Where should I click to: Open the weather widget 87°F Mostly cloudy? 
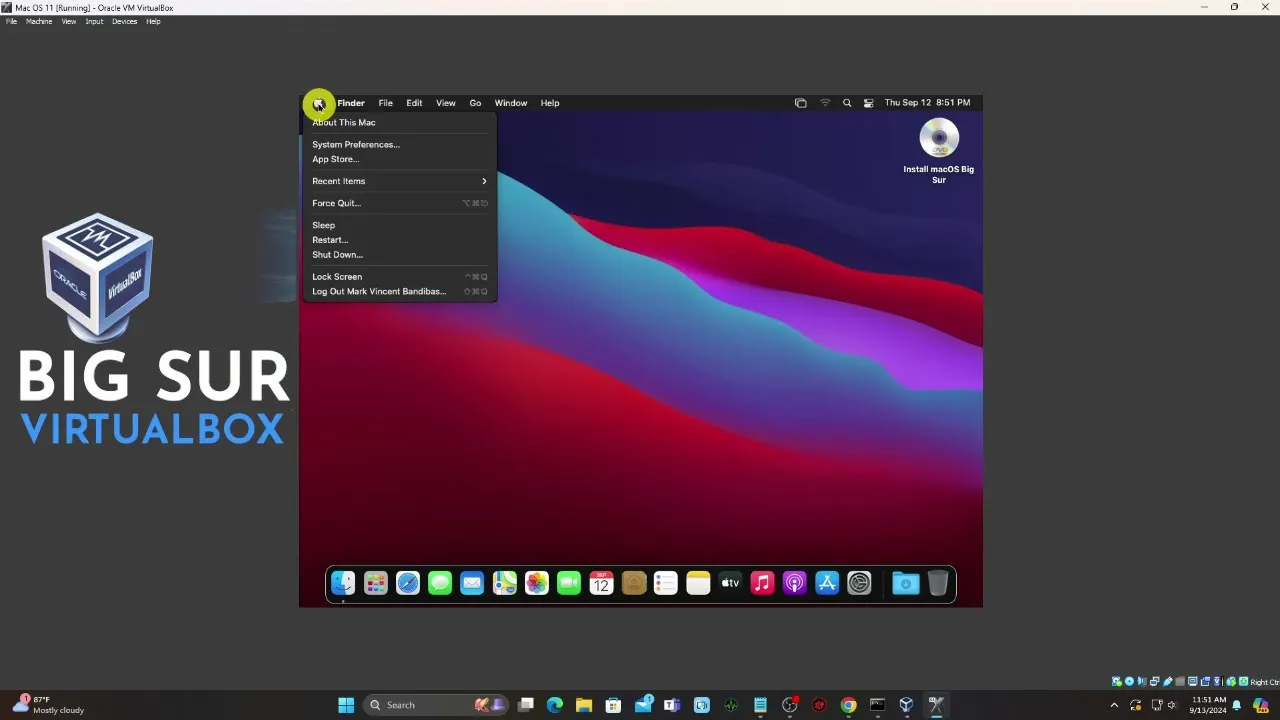tap(49, 705)
